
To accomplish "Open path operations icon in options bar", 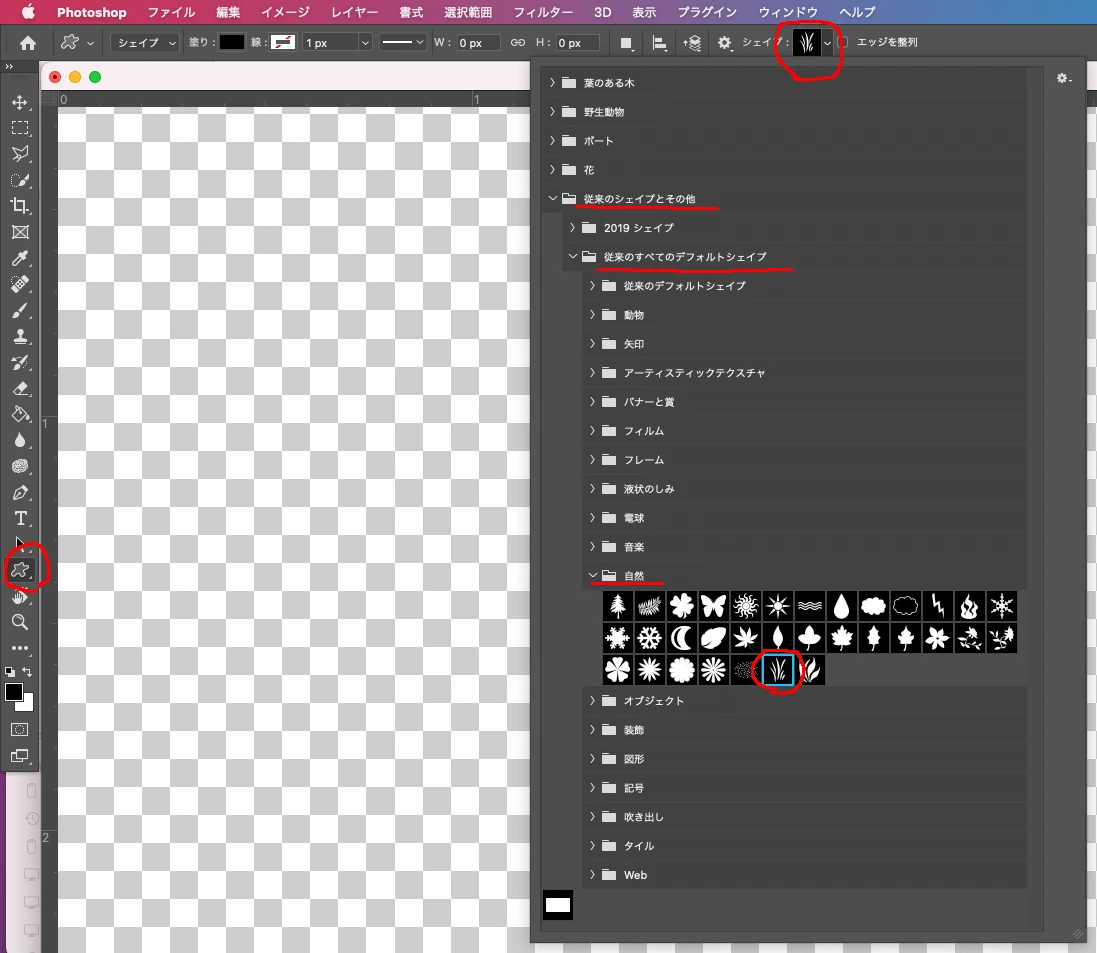I will [x=627, y=43].
